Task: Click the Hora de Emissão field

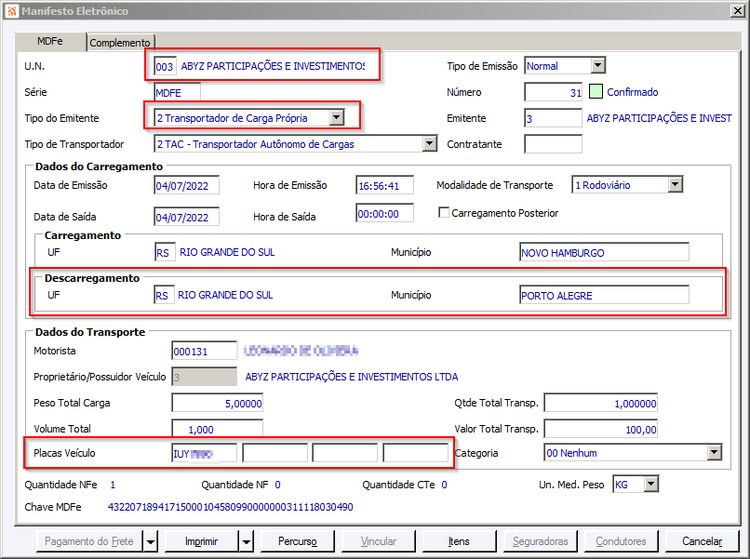Action: coord(385,186)
